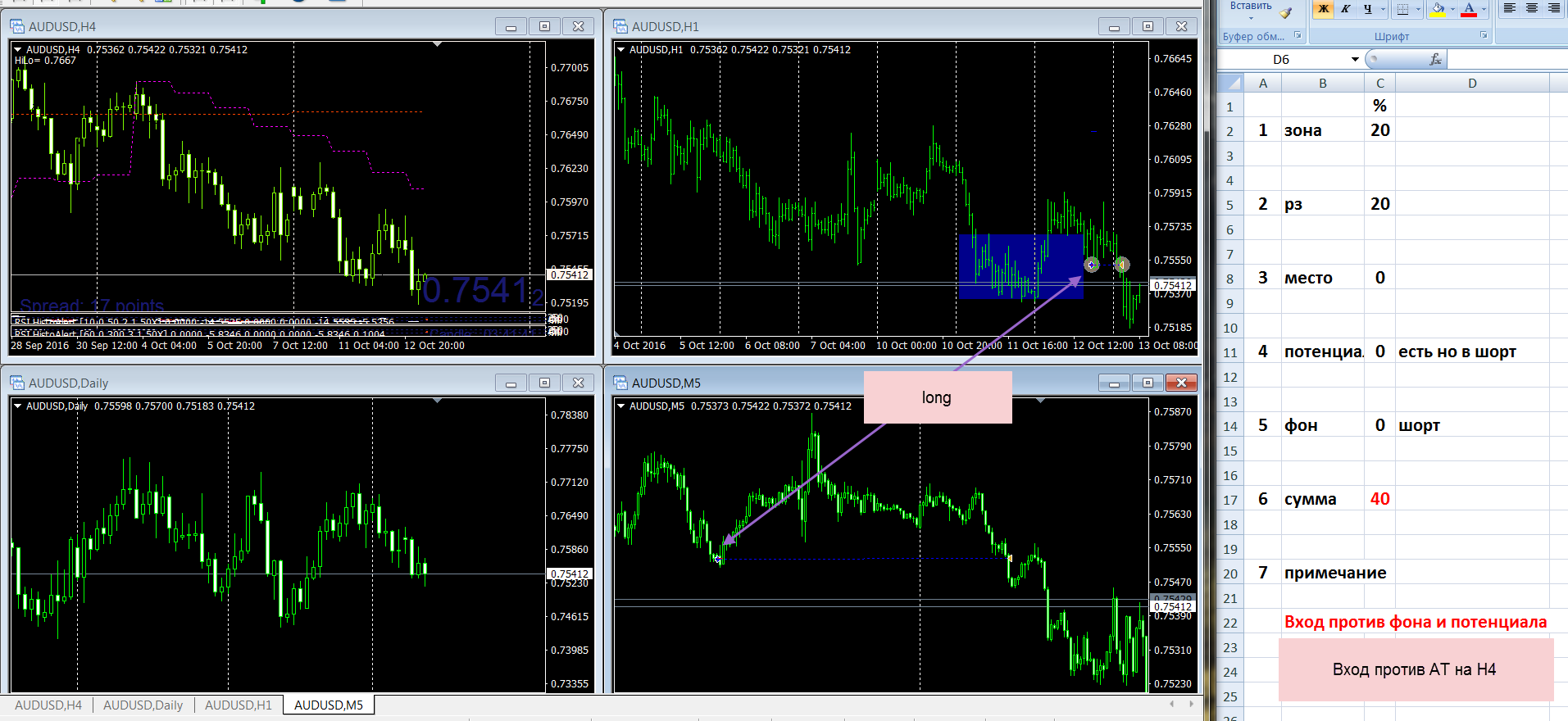Switch to the AUDUSD,M5 chart tab
The width and height of the screenshot is (1568, 721).
click(329, 705)
